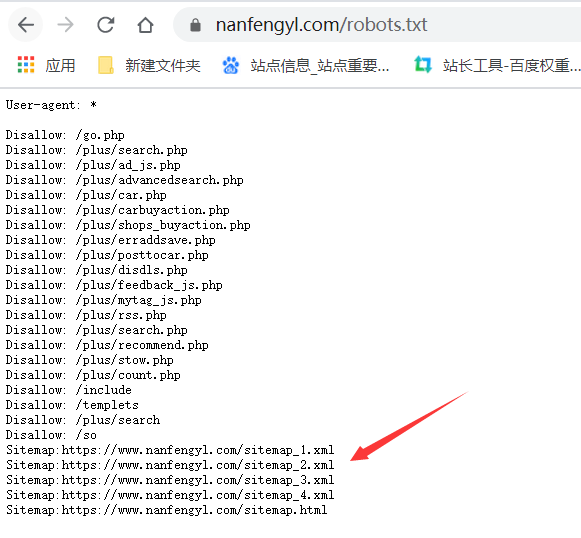Go to the browser home page icon

click(145, 25)
